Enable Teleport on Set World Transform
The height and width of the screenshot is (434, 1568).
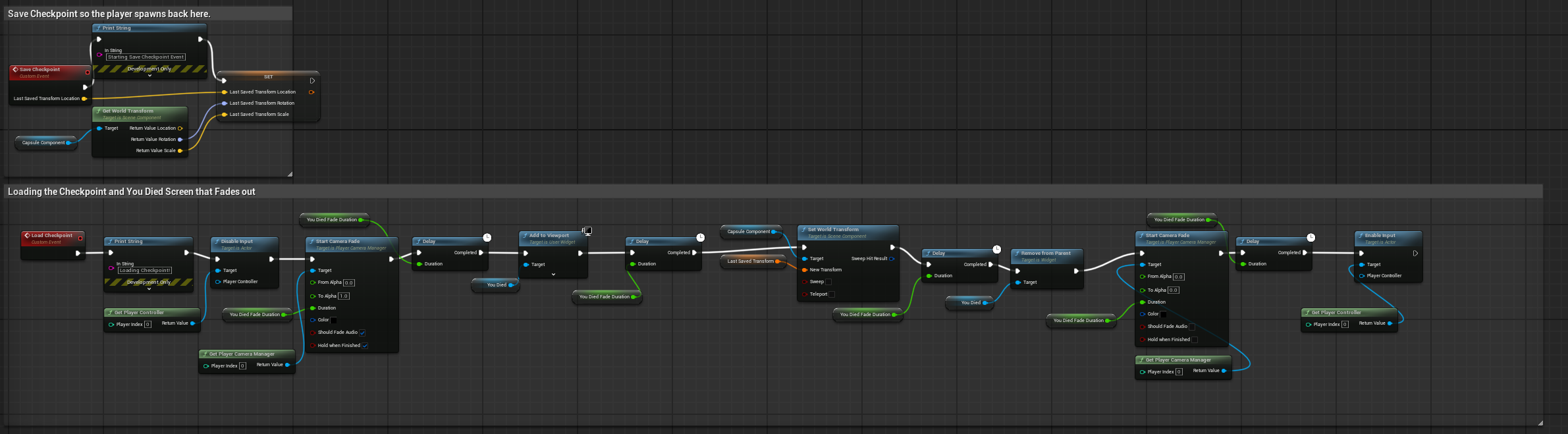[x=832, y=294]
